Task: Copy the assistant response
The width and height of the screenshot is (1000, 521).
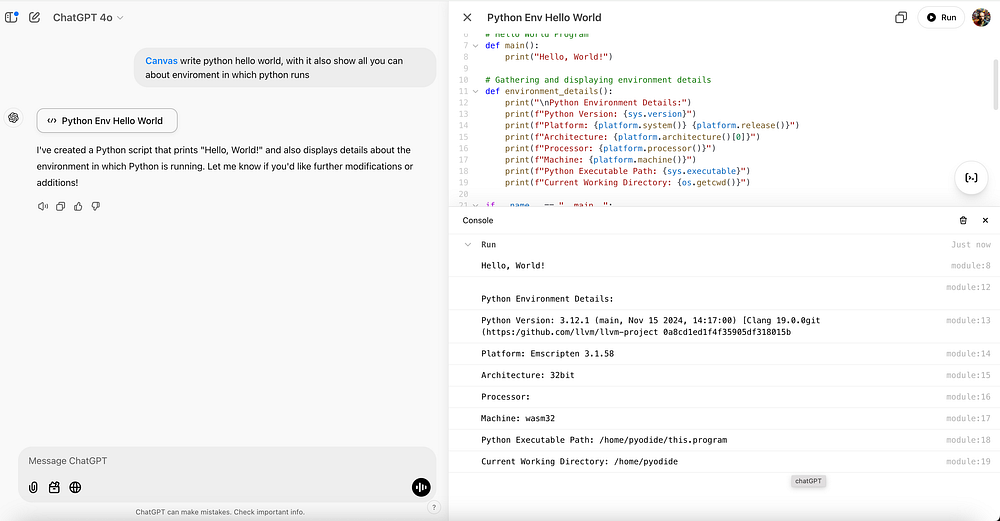Action: (61, 207)
